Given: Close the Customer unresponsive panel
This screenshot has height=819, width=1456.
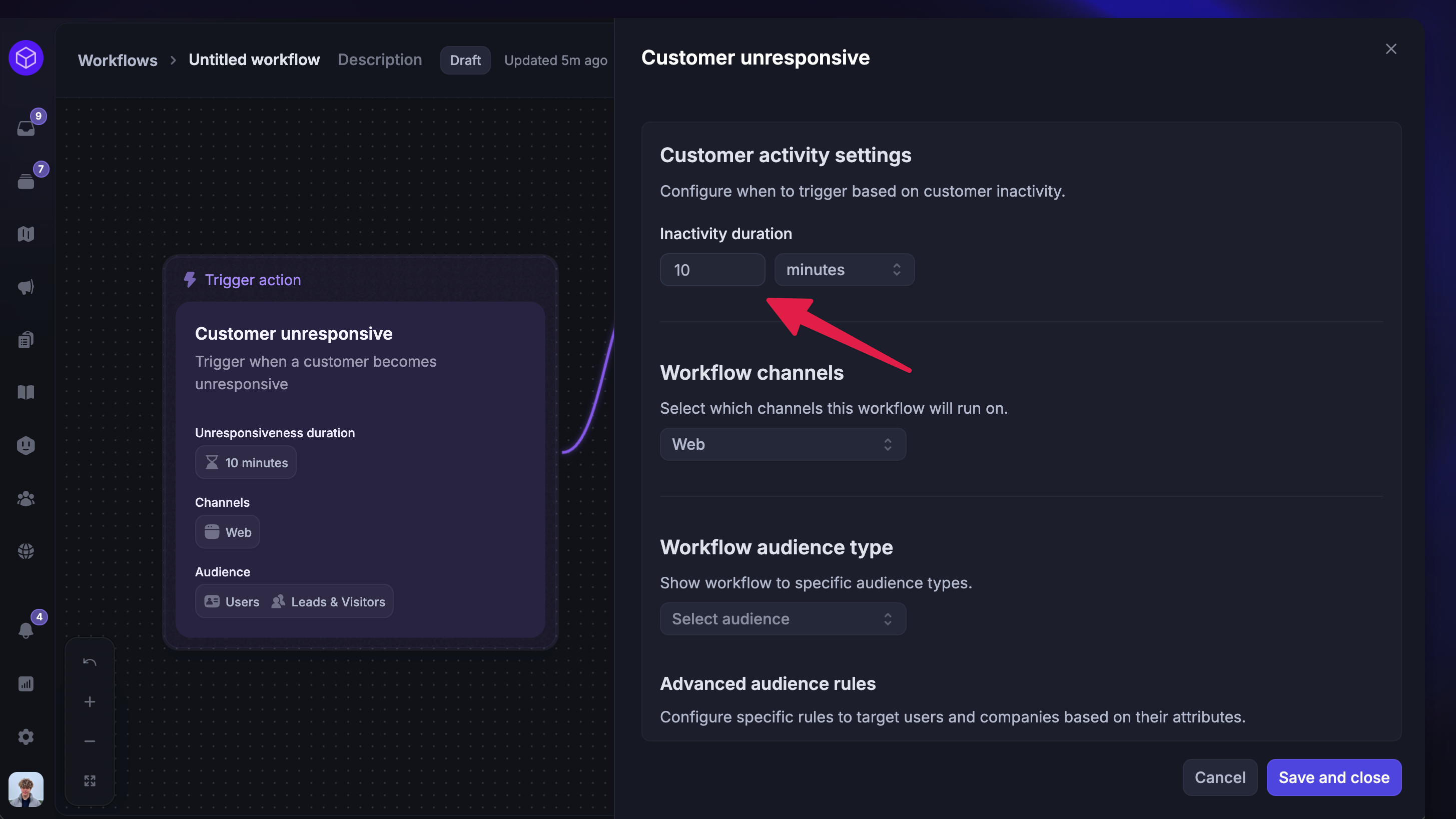Looking at the screenshot, I should pyautogui.click(x=1391, y=49).
